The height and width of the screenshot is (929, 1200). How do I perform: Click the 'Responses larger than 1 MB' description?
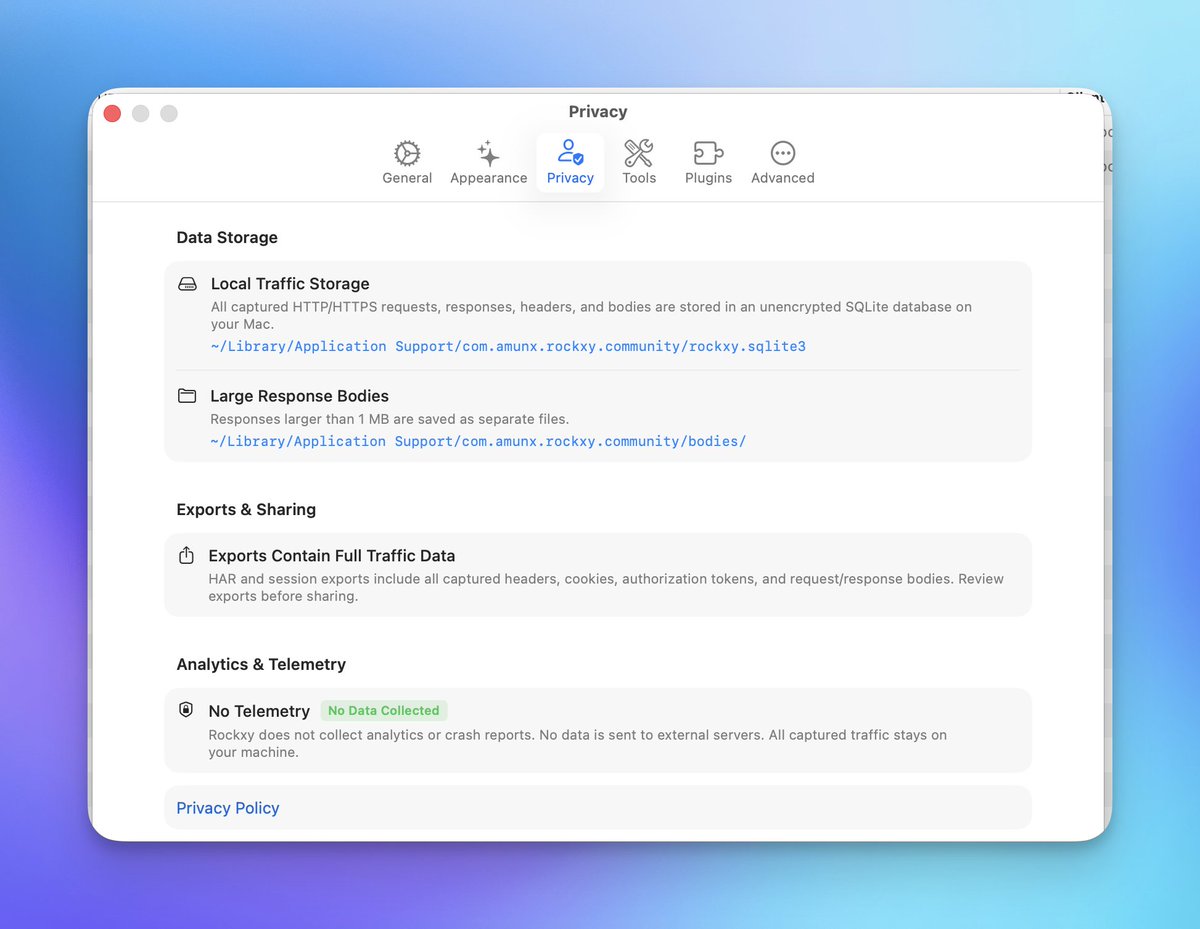[390, 419]
